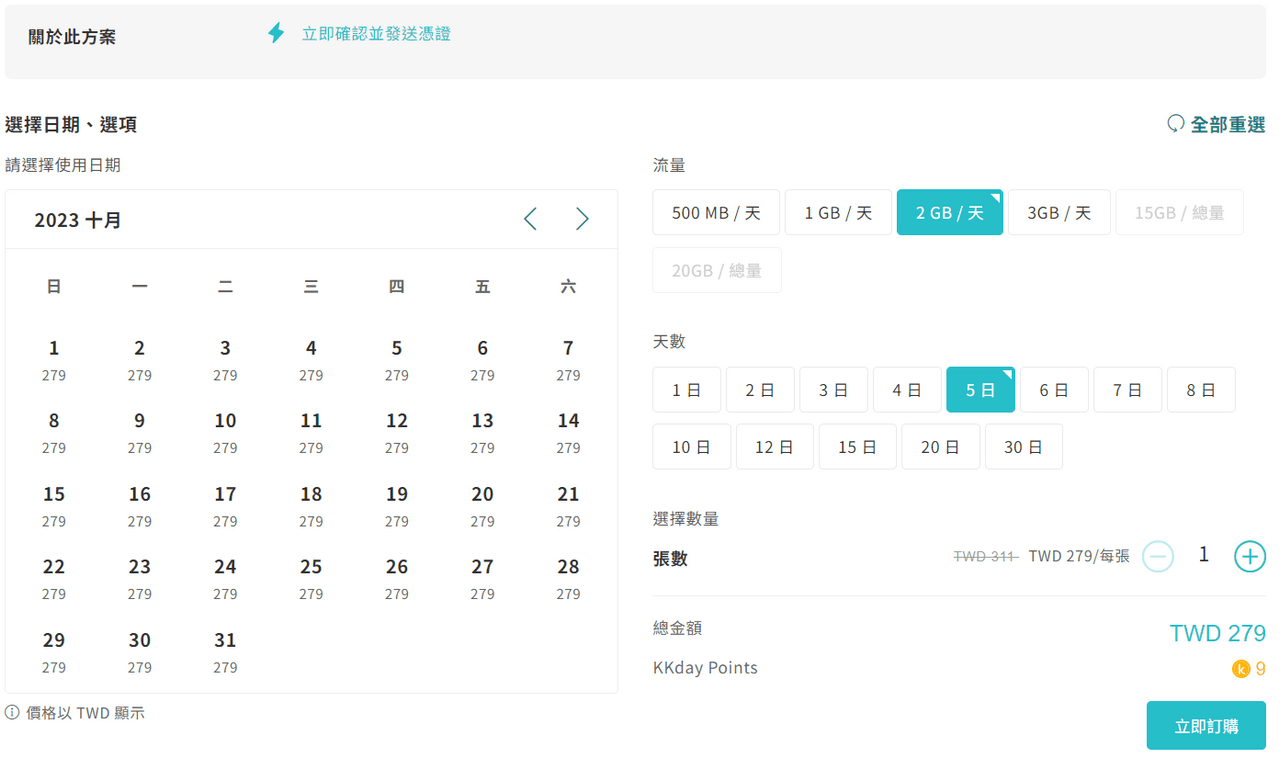The width and height of the screenshot is (1280, 758).
Task: Pick the 10 日 duration option
Action: [691, 447]
